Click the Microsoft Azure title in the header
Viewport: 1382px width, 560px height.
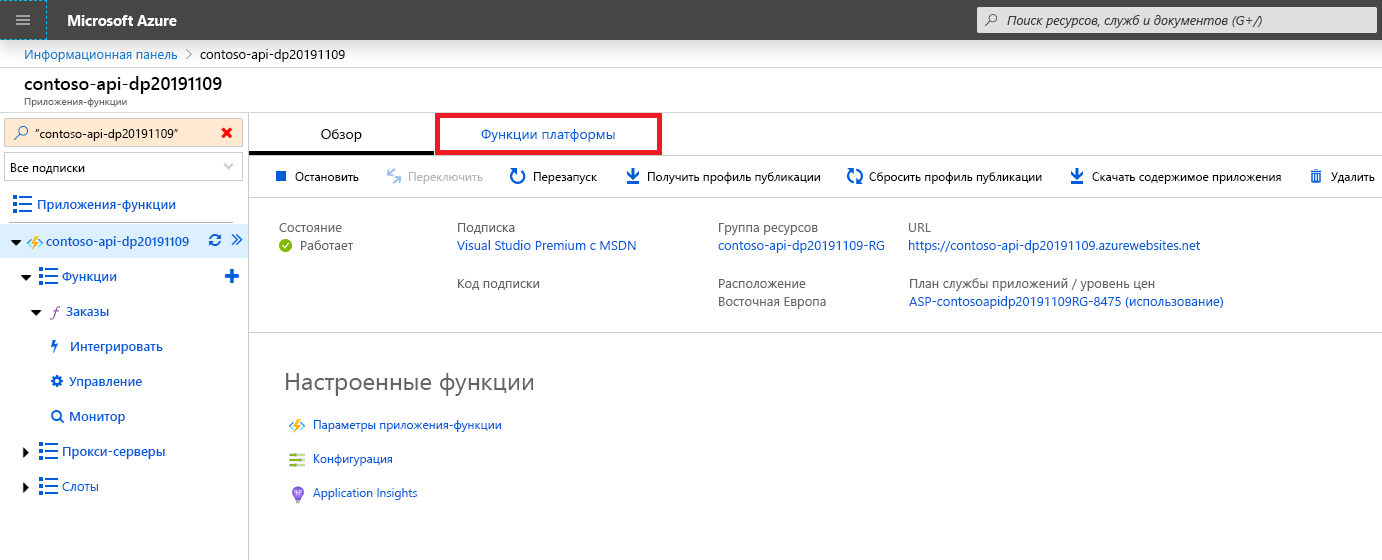122,20
